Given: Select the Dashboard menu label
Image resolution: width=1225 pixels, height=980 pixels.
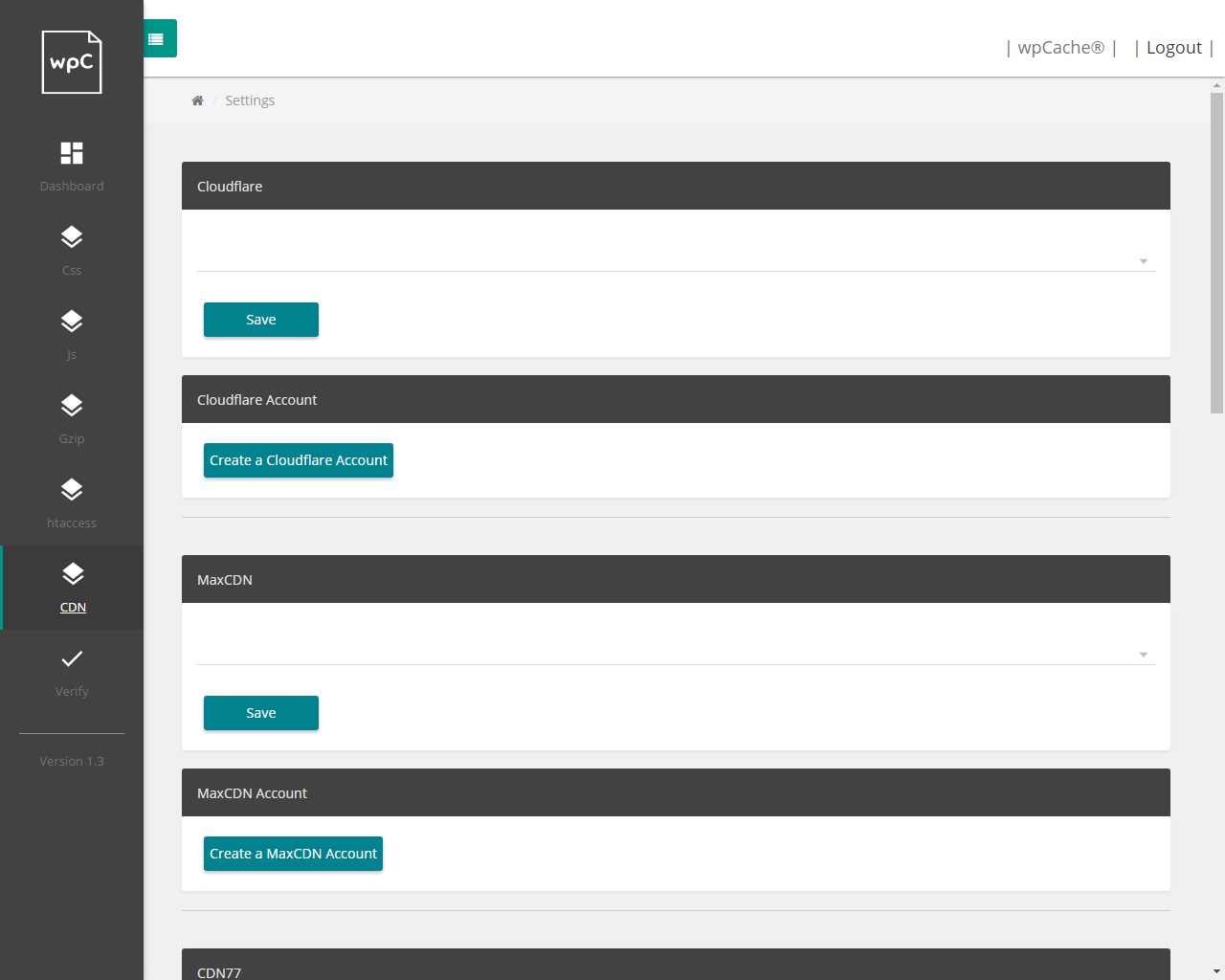Looking at the screenshot, I should pos(72,186).
